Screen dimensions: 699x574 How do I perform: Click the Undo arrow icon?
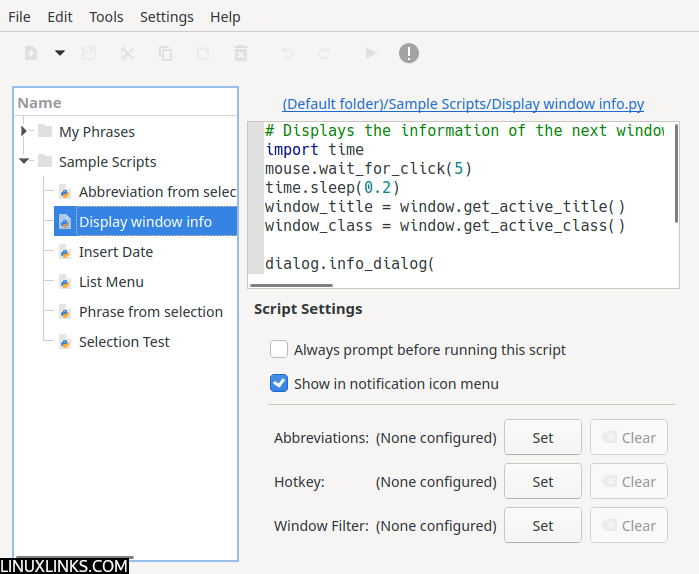point(288,53)
